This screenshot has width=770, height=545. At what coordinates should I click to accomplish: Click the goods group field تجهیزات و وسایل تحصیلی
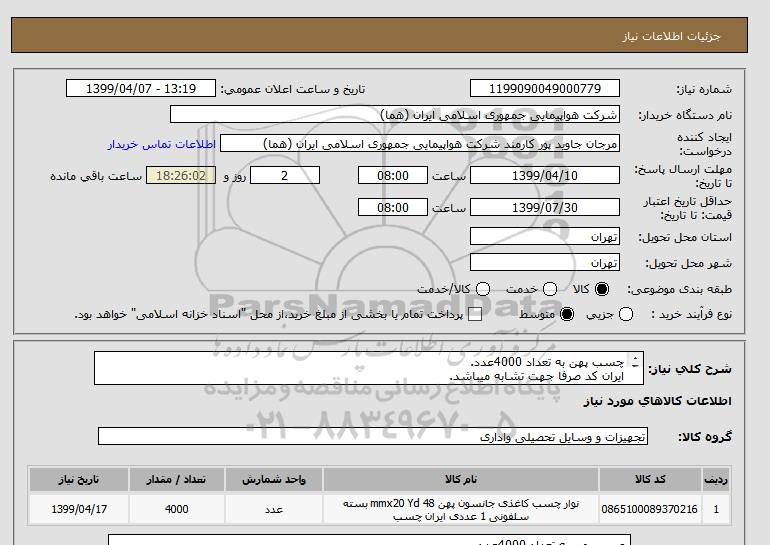(x=373, y=436)
